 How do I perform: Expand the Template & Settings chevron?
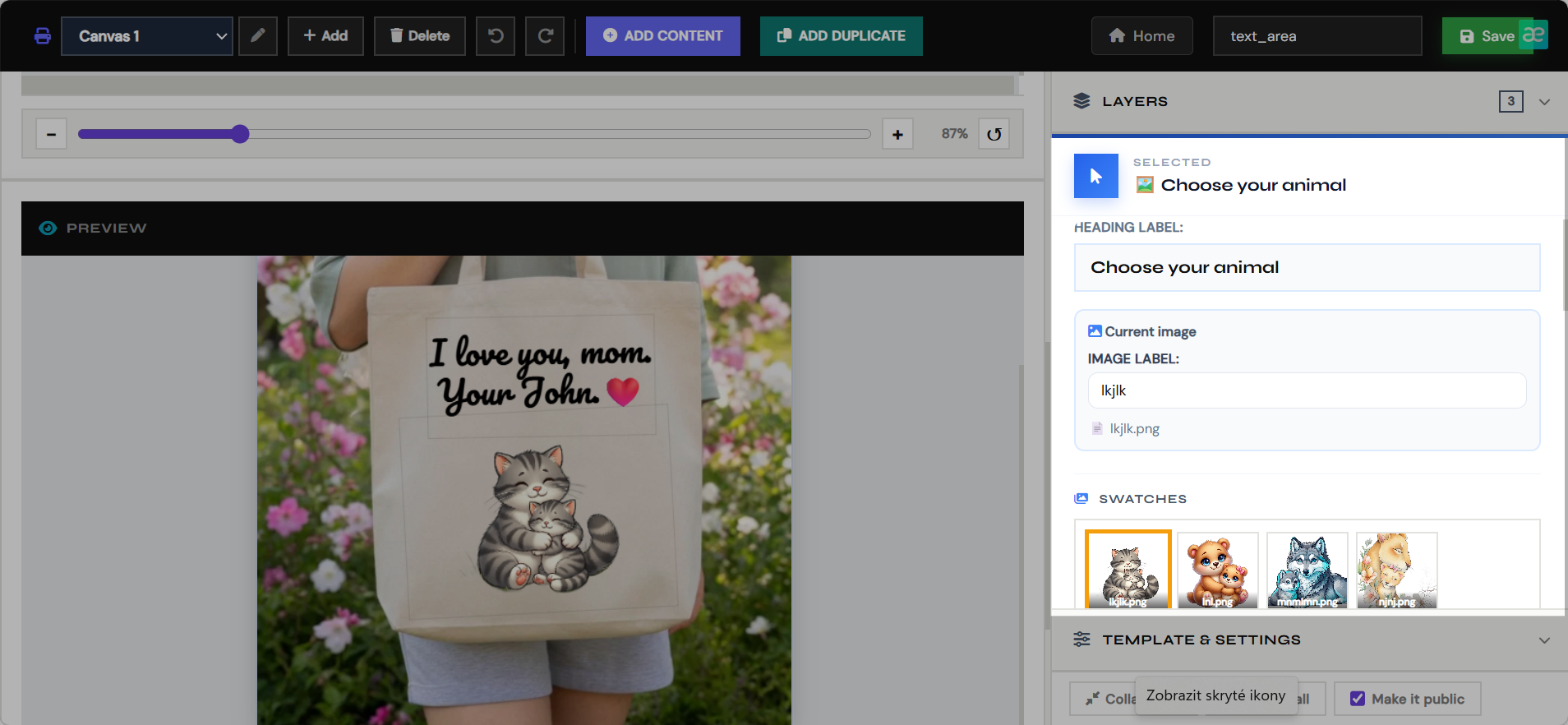pos(1545,640)
